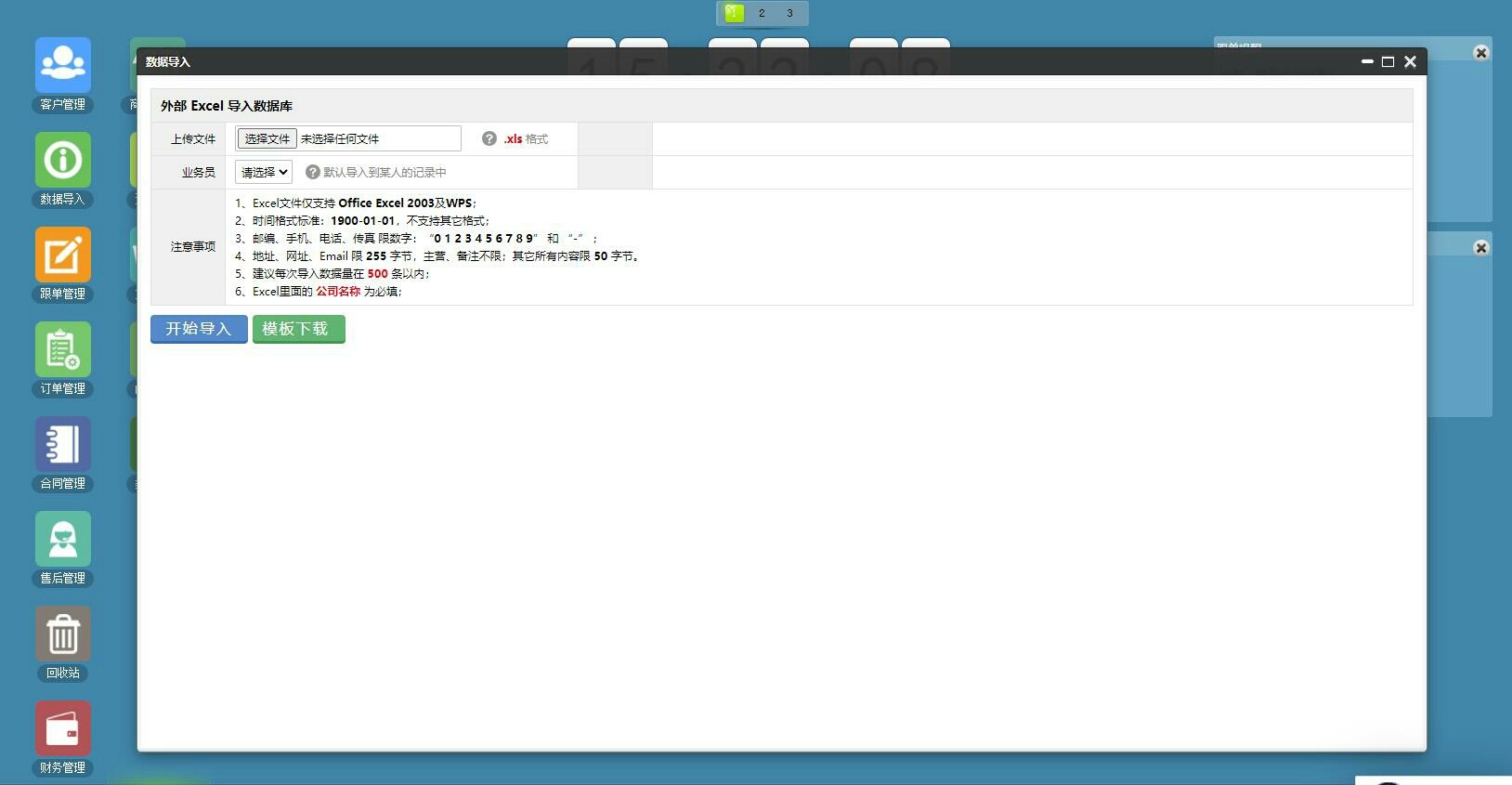The height and width of the screenshot is (785, 1512).
Task: Click the 未选择任何文件 file field
Action: 348,138
